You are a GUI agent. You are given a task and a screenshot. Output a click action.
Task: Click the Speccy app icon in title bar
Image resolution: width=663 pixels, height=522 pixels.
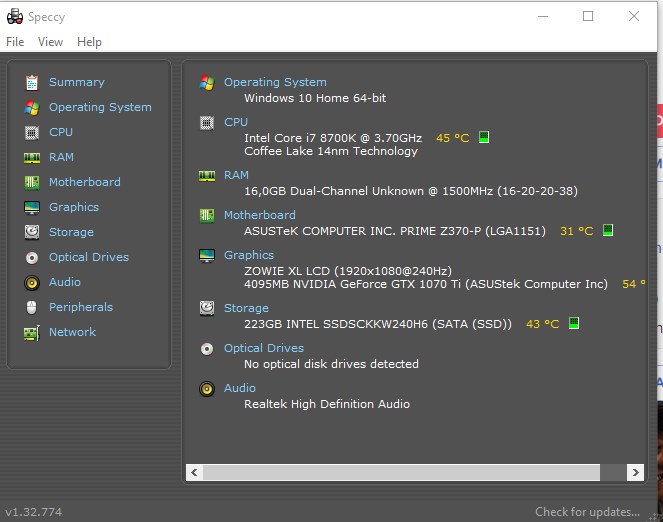click(14, 16)
